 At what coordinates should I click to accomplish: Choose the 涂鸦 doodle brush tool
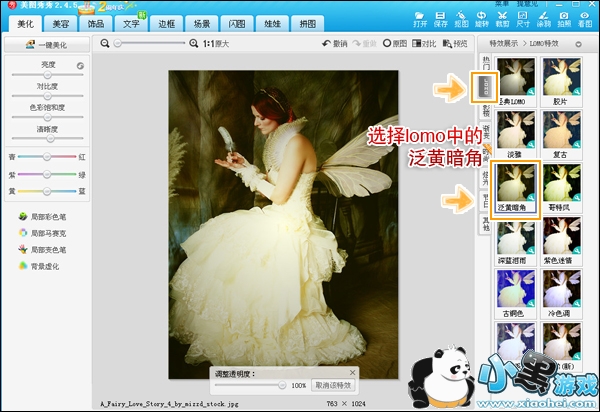tap(543, 20)
